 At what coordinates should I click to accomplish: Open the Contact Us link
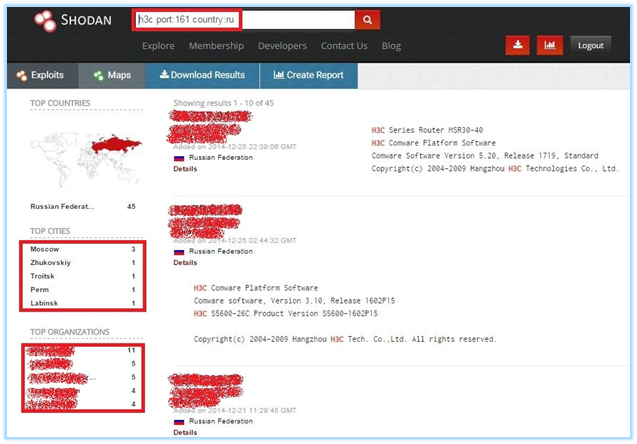pyautogui.click(x=344, y=46)
